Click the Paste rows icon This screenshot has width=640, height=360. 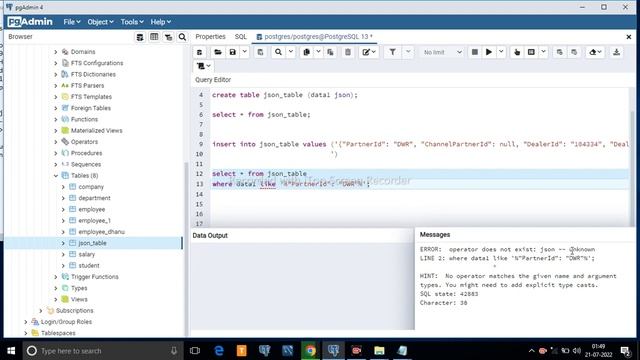coord(330,52)
